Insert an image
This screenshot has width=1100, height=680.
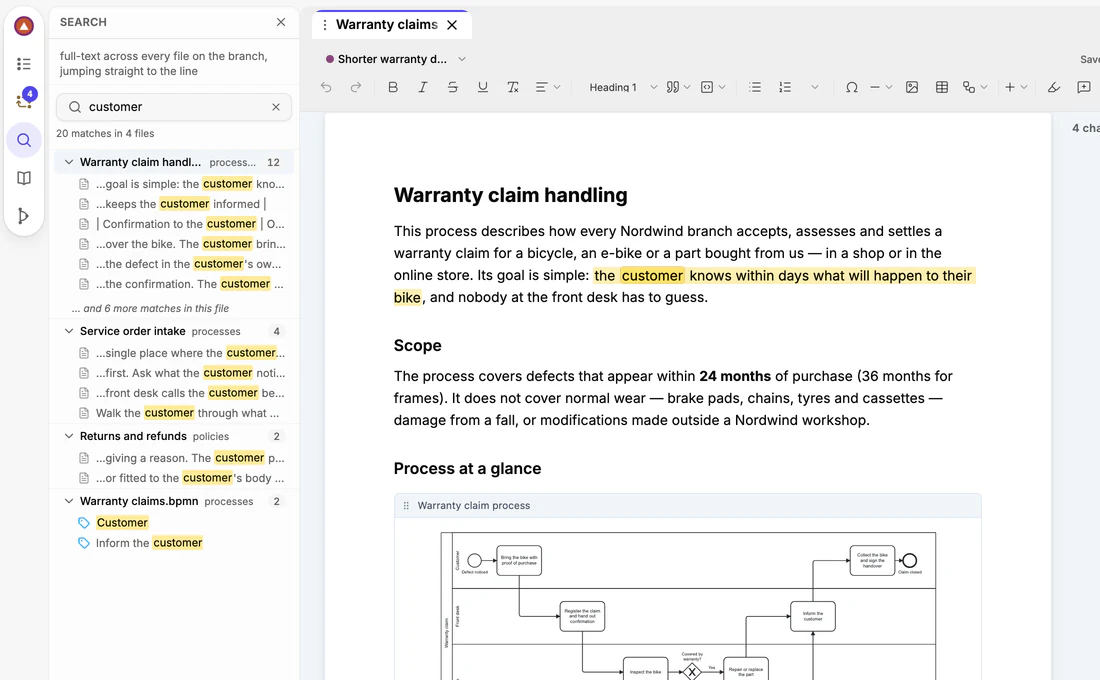[912, 87]
